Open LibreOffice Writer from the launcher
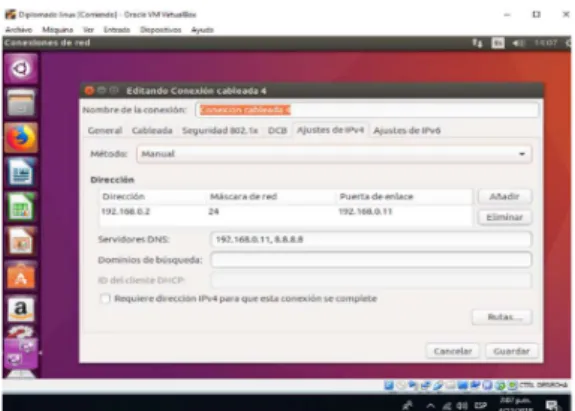575x411 pixels. click(x=21, y=172)
